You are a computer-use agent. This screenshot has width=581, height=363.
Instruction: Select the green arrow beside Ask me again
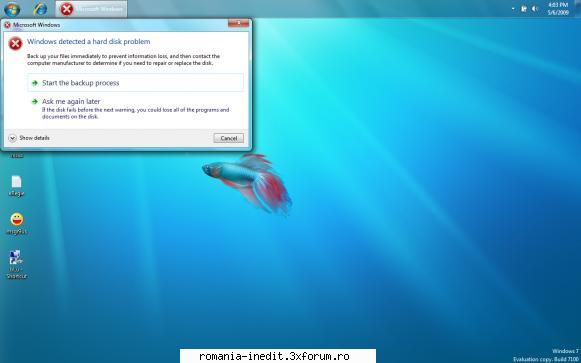tap(35, 101)
